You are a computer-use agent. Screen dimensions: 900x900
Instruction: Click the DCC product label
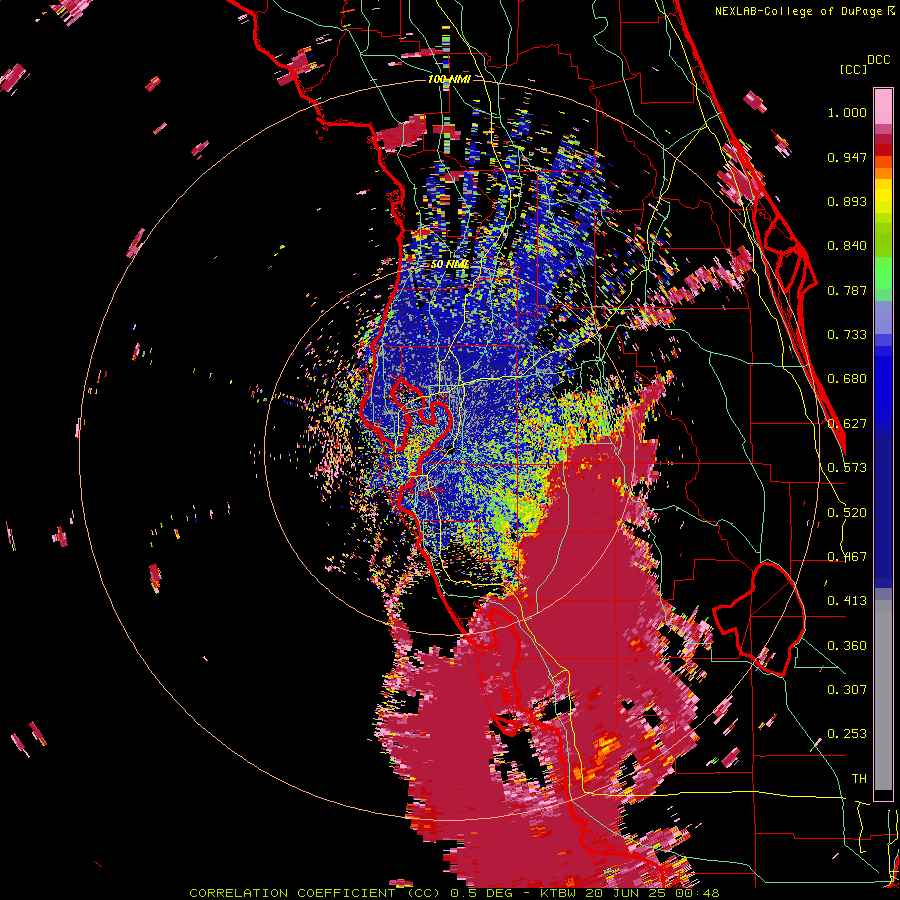pyautogui.click(x=878, y=60)
